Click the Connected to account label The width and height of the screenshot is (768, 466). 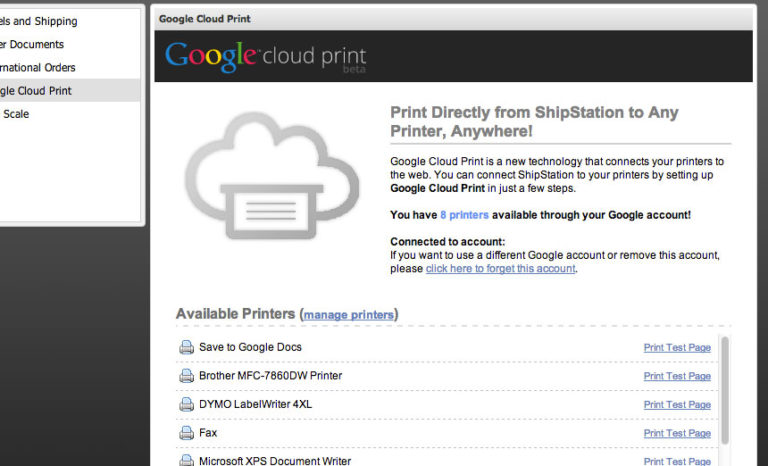pyautogui.click(x=447, y=242)
